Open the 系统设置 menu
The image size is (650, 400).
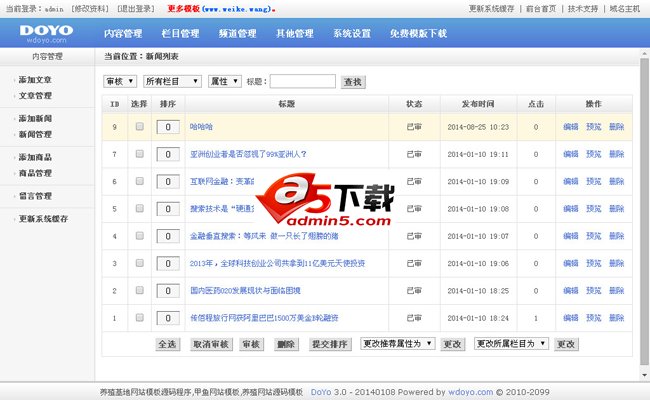tap(352, 34)
